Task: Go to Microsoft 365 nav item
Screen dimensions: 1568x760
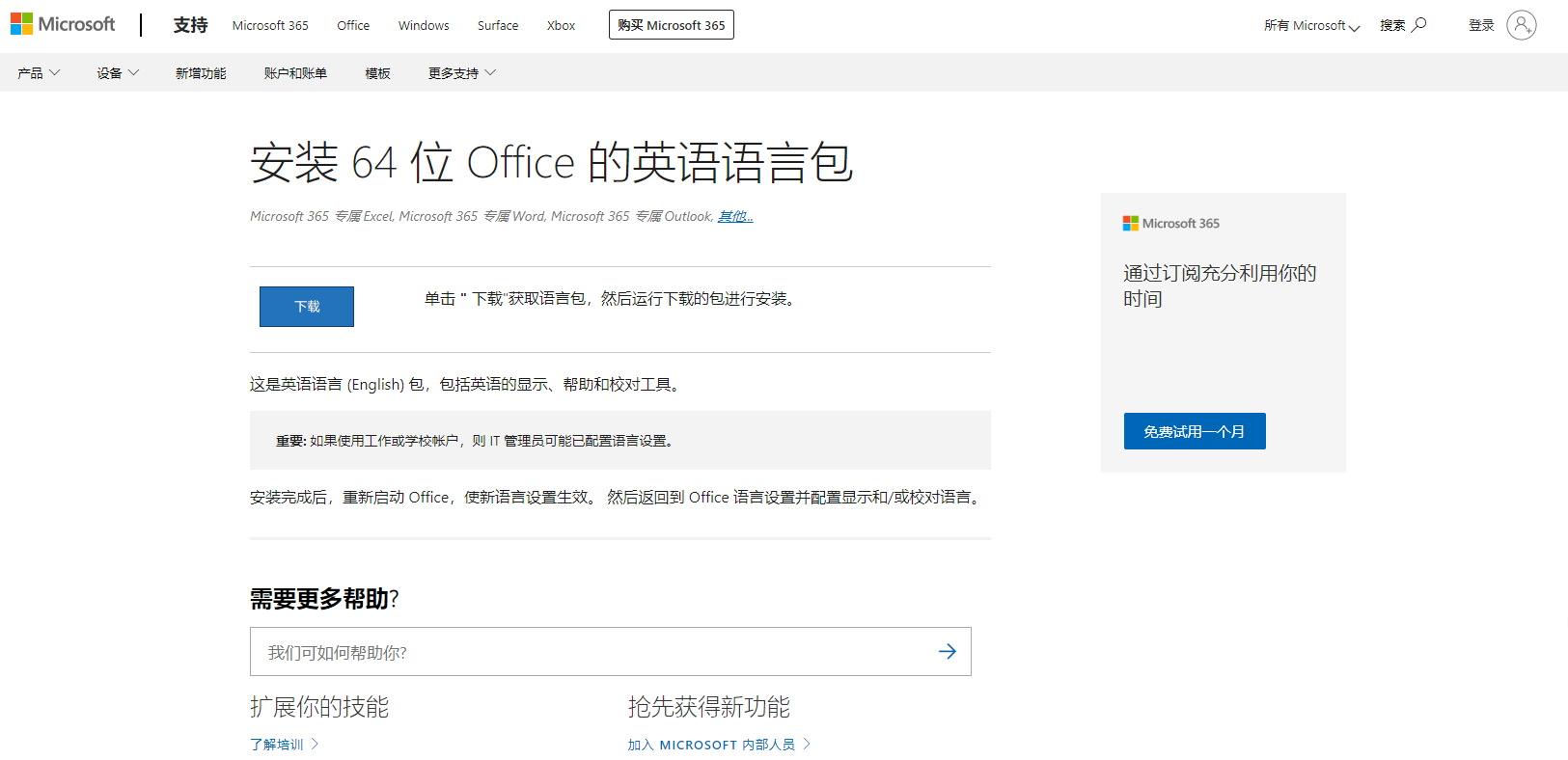Action: (x=270, y=25)
